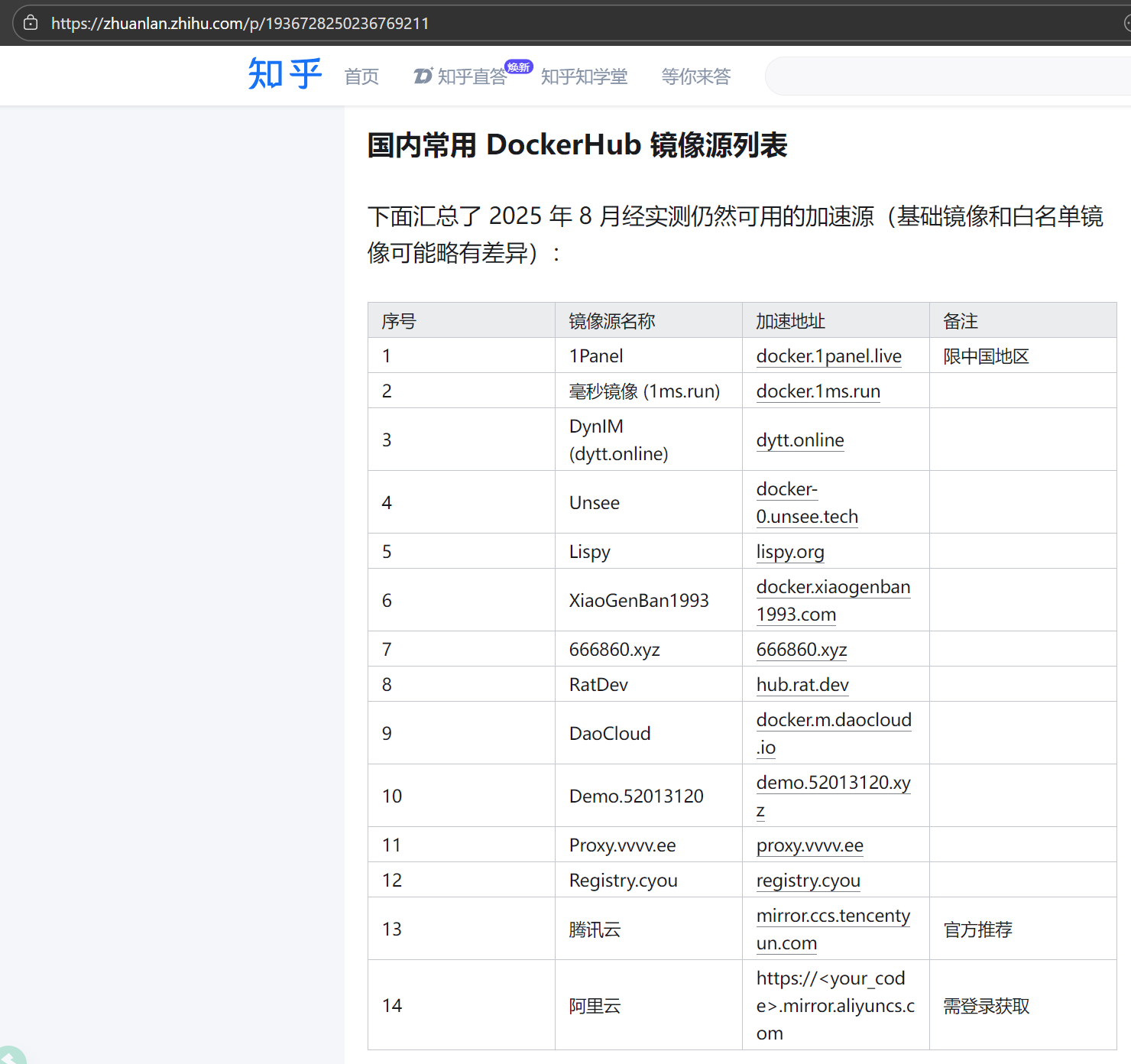Click the intro paragraph about 2025 年 8 月
Image resolution: width=1131 pixels, height=1064 pixels.
click(735, 235)
